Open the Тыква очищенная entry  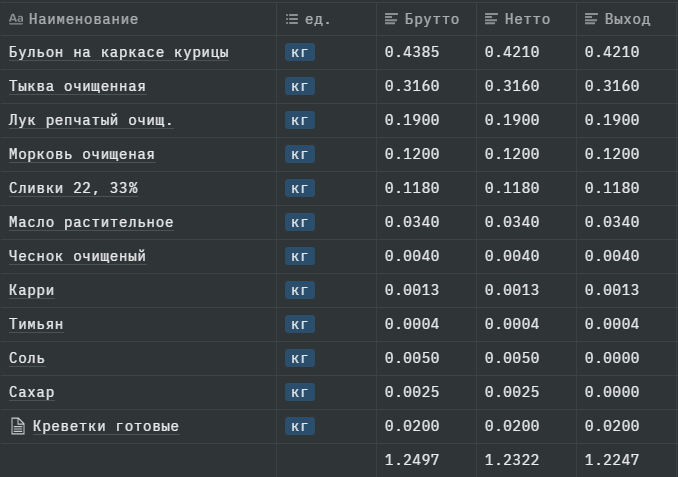pyautogui.click(x=77, y=86)
